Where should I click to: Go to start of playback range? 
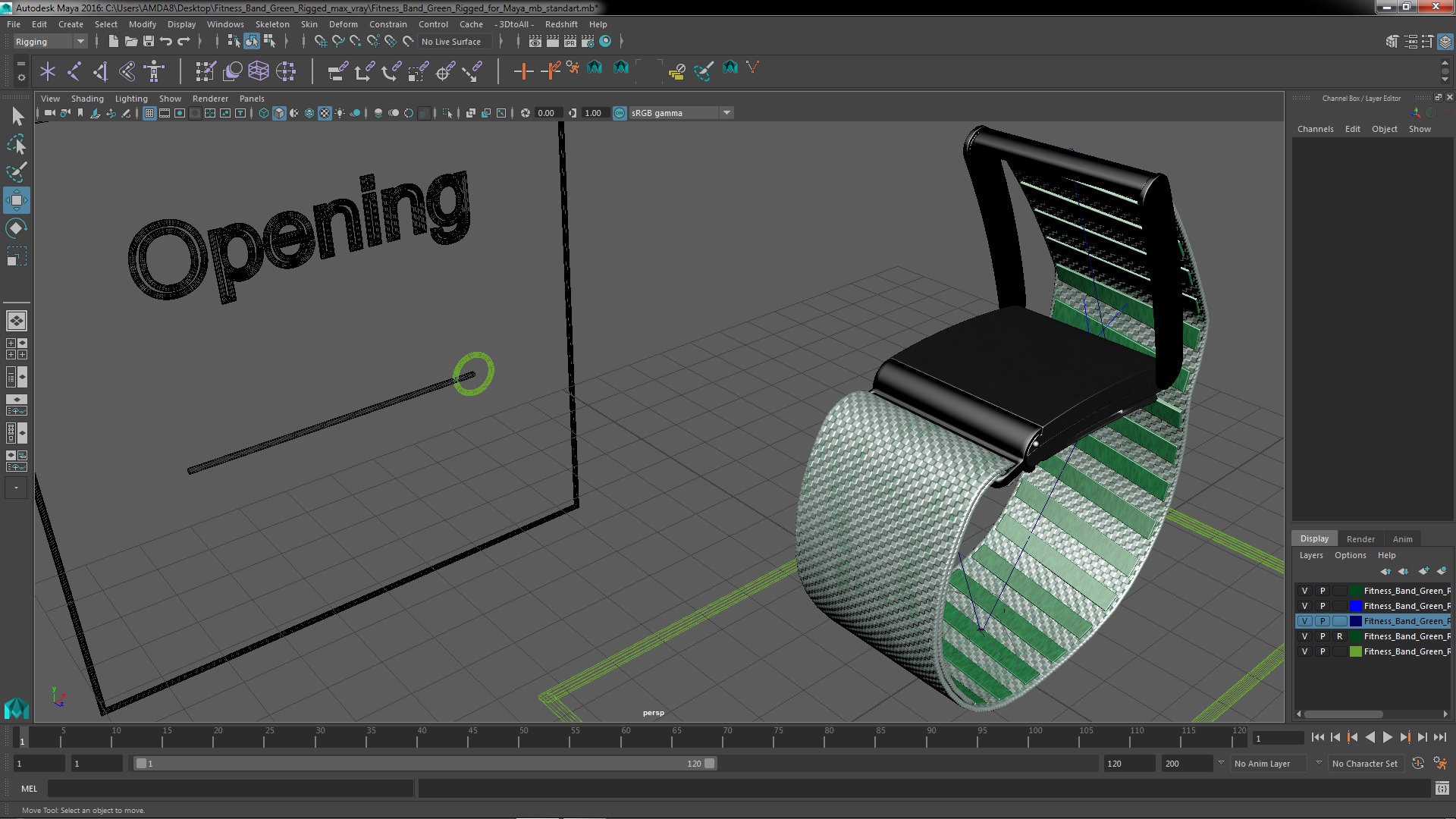(1317, 737)
